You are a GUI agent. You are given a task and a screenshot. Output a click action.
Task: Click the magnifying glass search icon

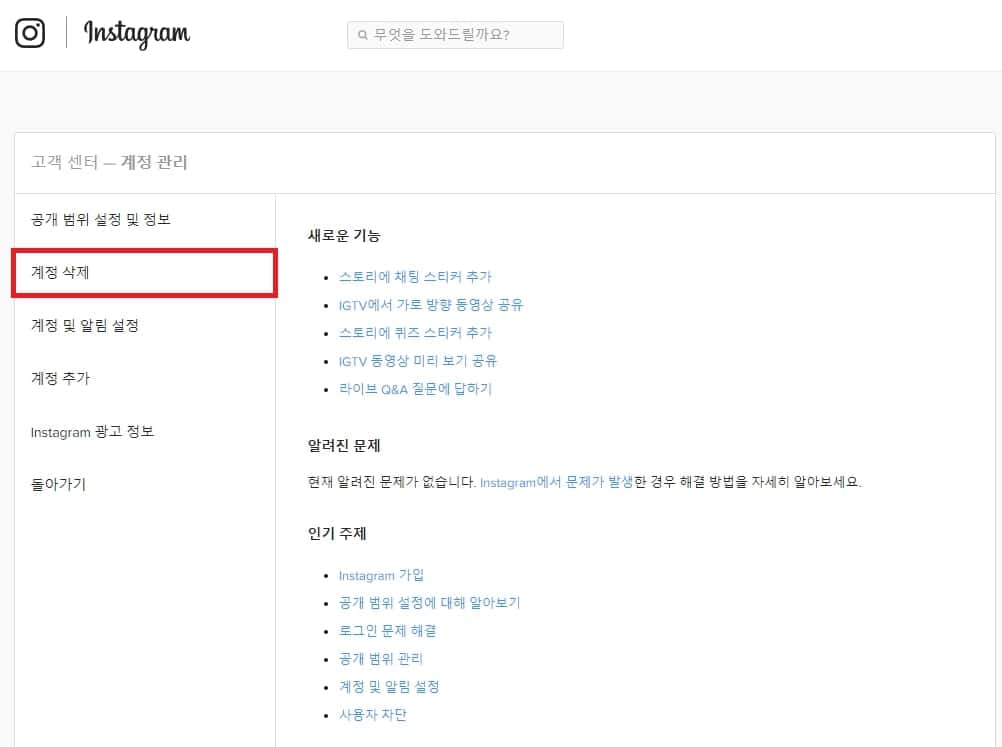coord(361,35)
